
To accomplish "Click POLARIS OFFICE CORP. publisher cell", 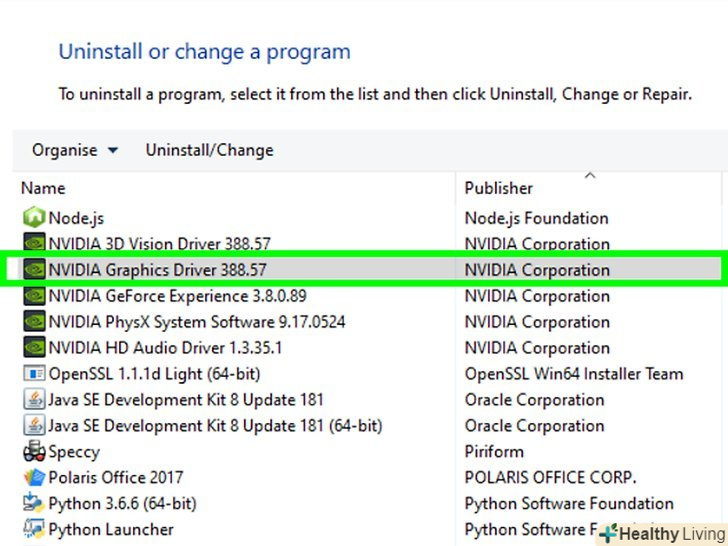I will 550,478.
